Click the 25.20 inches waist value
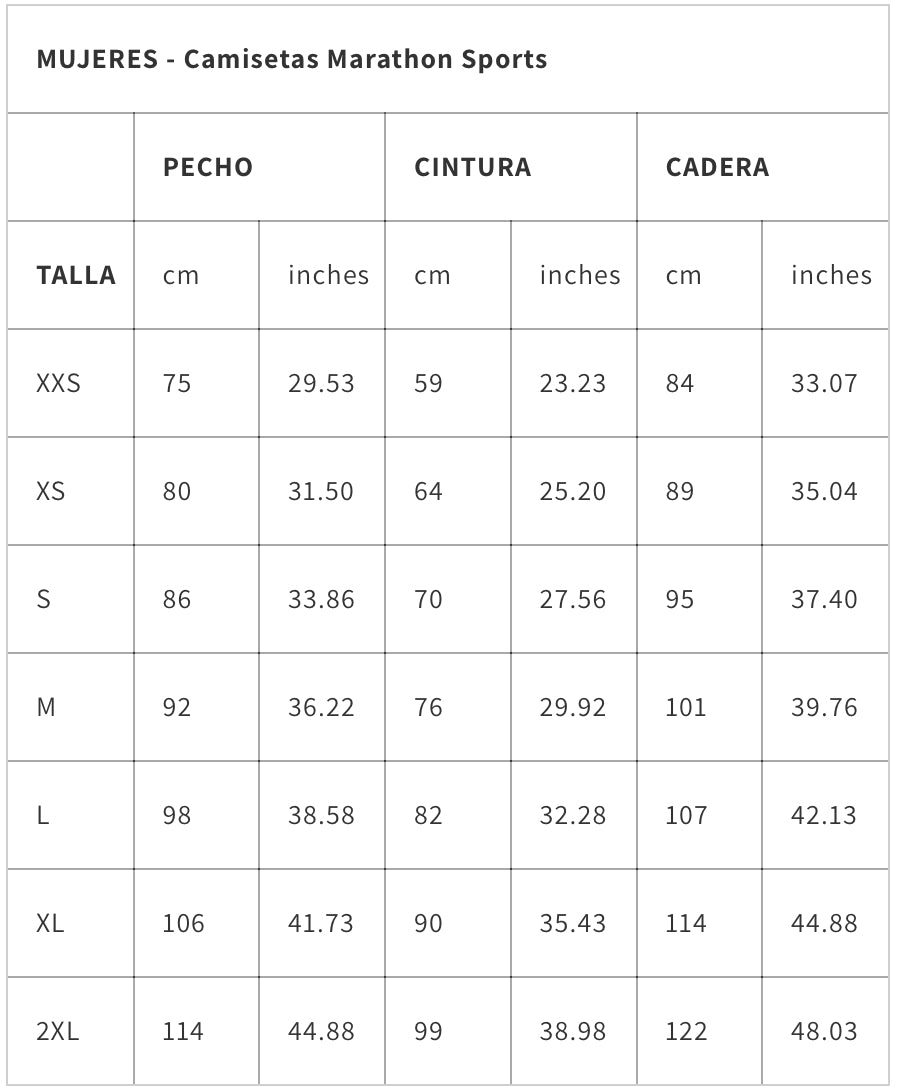 click(572, 491)
